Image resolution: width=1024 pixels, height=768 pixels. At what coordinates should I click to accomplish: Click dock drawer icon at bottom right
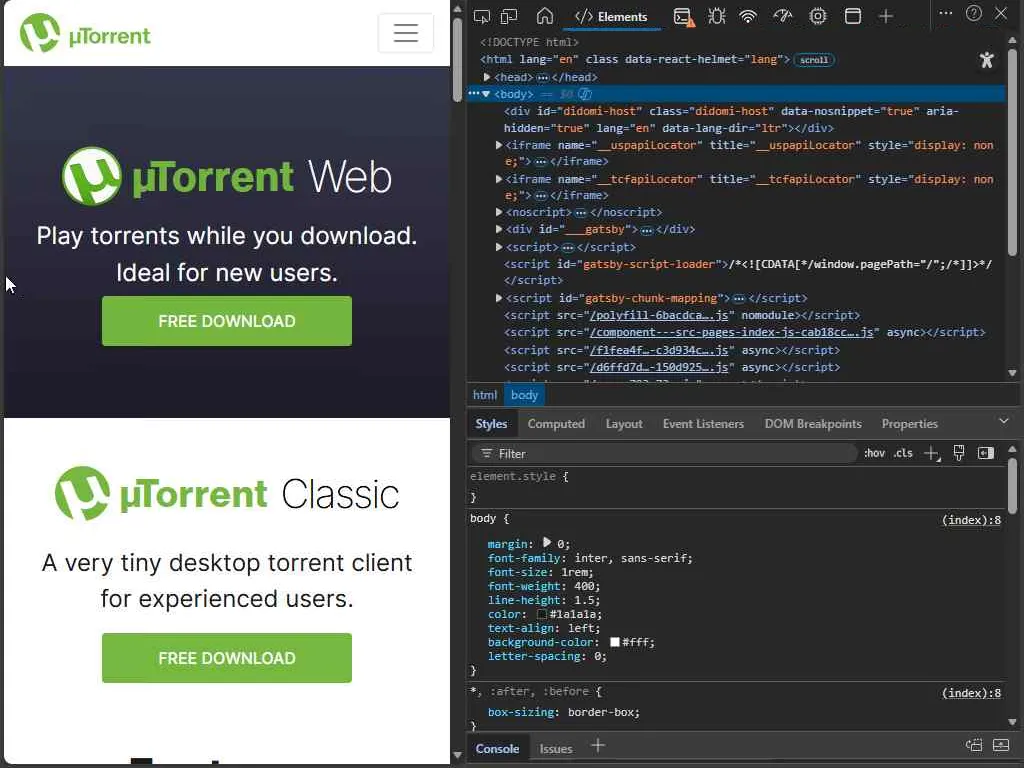coord(1000,745)
